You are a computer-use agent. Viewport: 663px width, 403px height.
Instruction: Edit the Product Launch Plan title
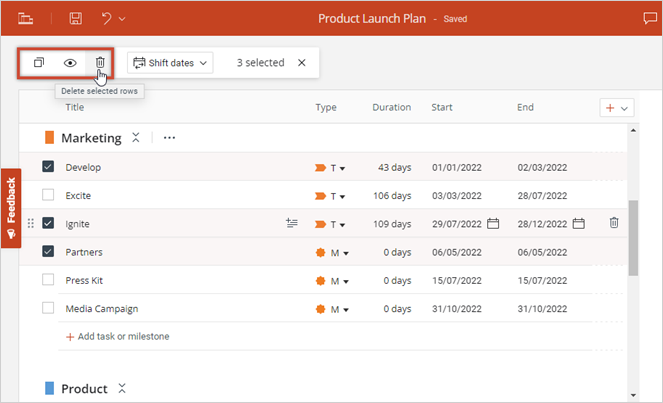[x=372, y=19]
